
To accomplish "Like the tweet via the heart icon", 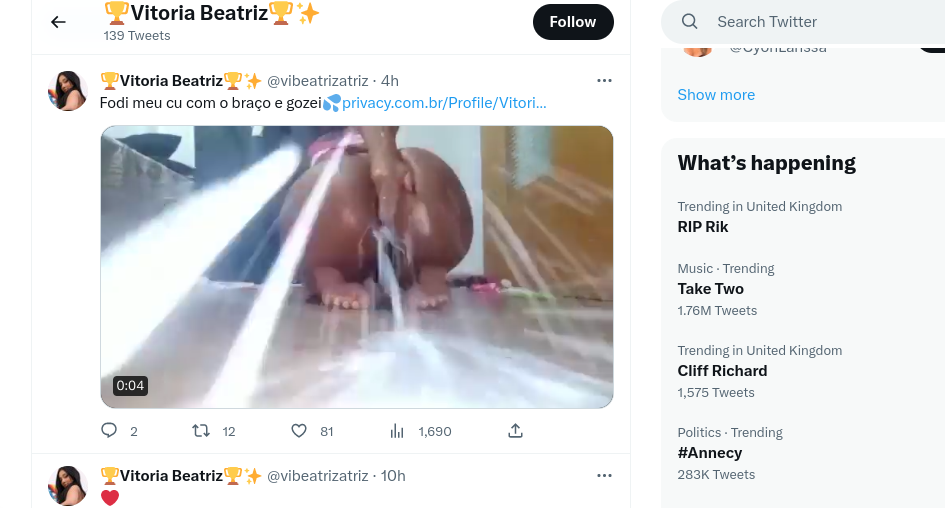I will [299, 431].
